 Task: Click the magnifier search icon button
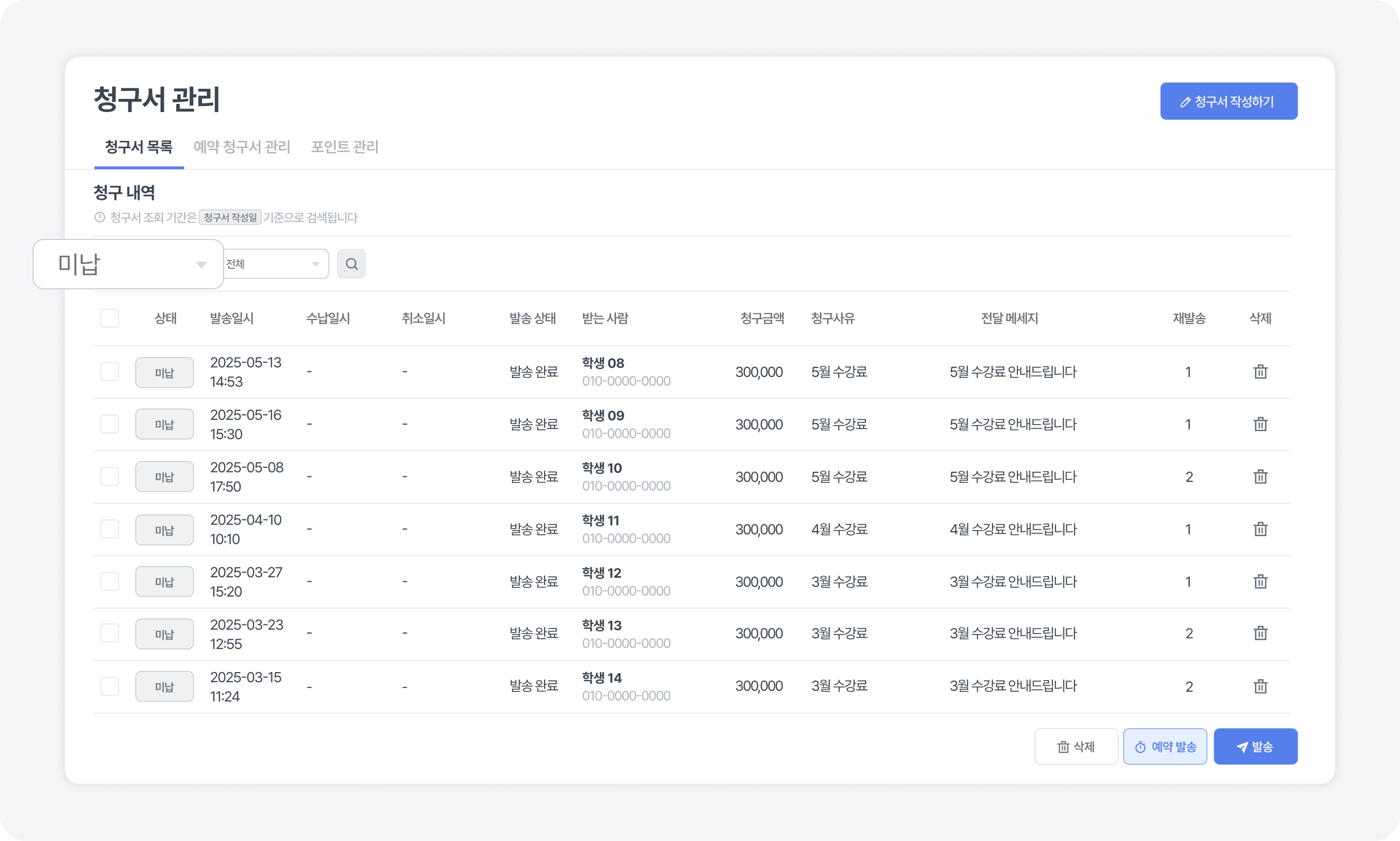click(x=352, y=264)
